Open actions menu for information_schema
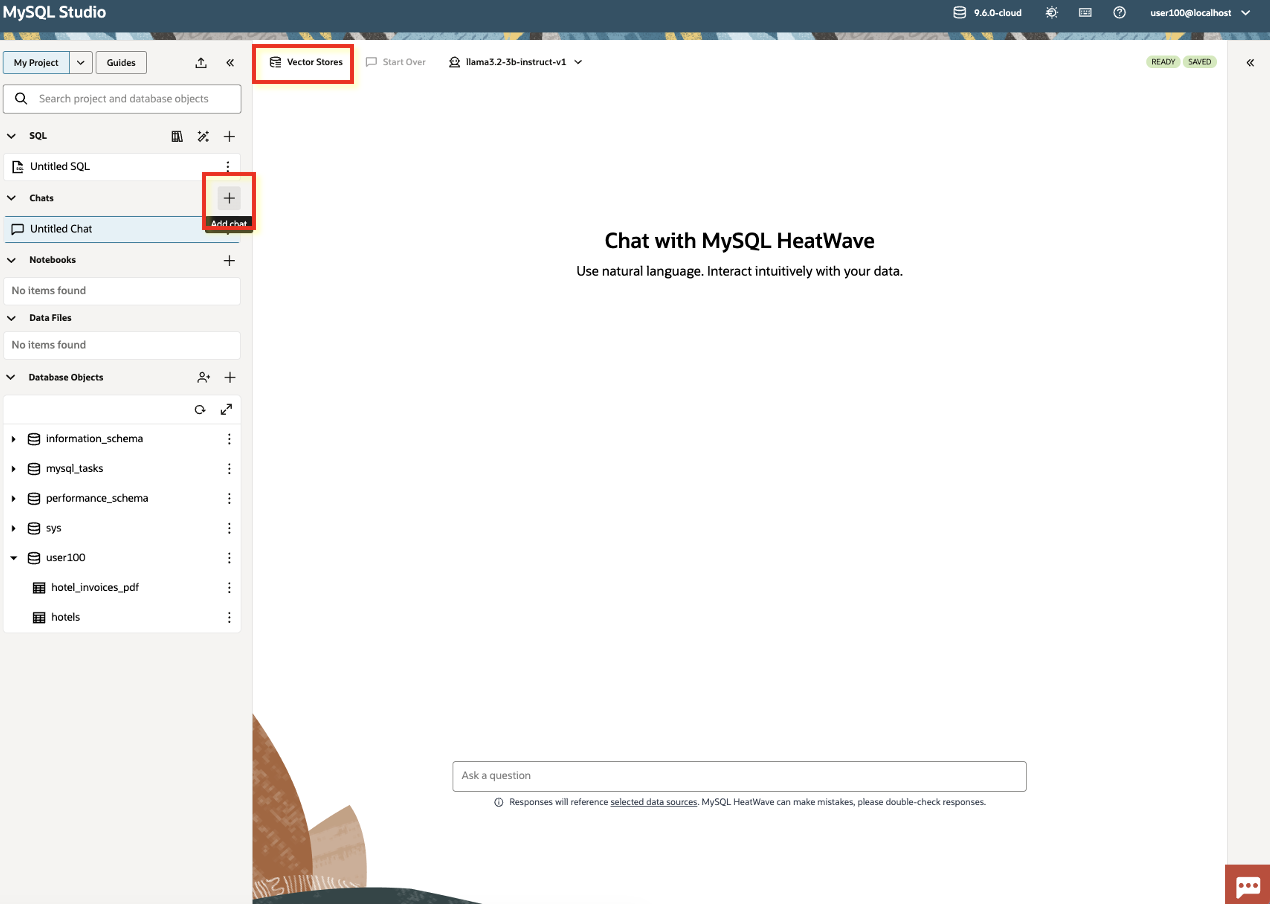This screenshot has height=904, width=1270. (x=229, y=439)
